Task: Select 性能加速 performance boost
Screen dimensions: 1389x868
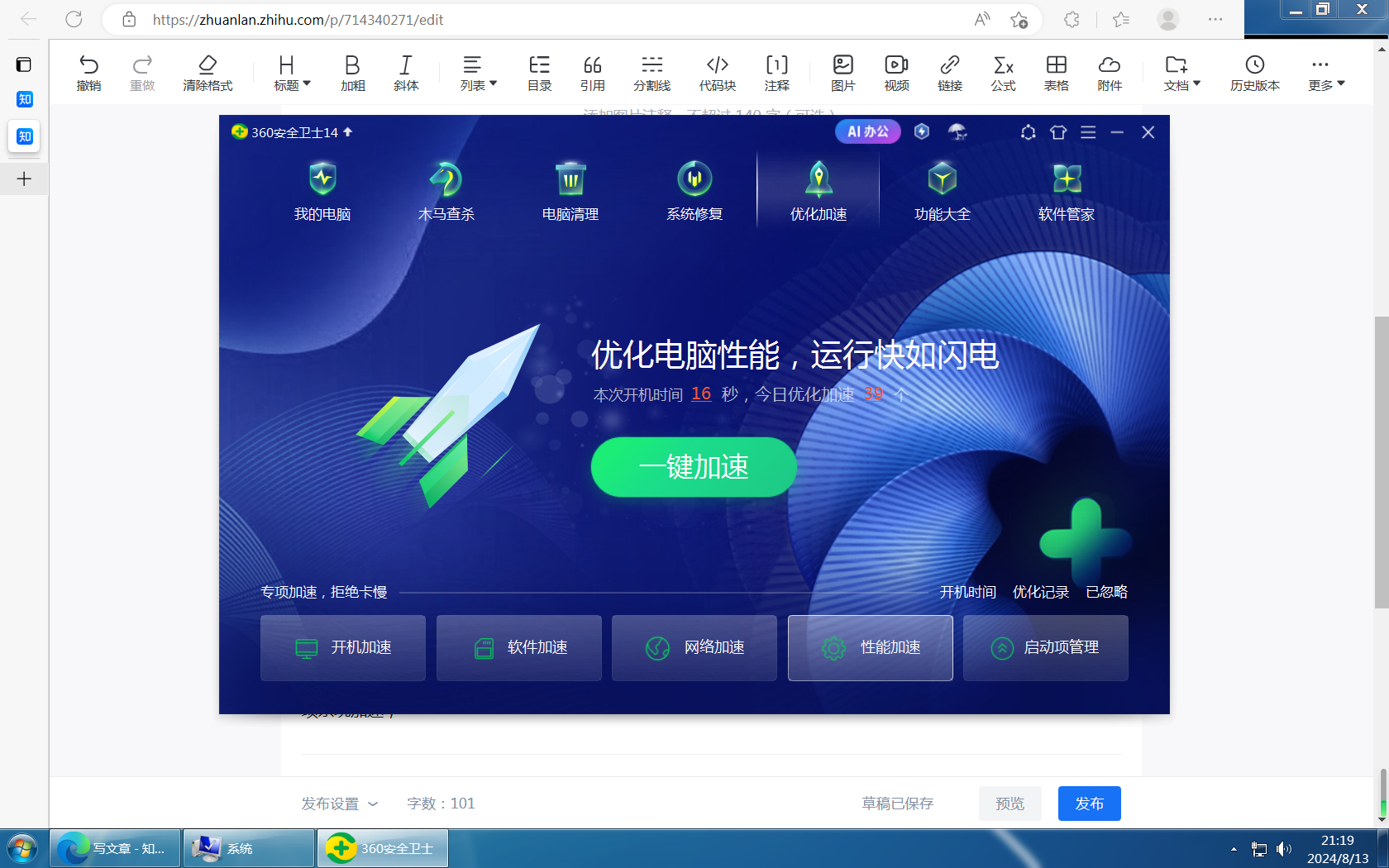Action: [870, 648]
